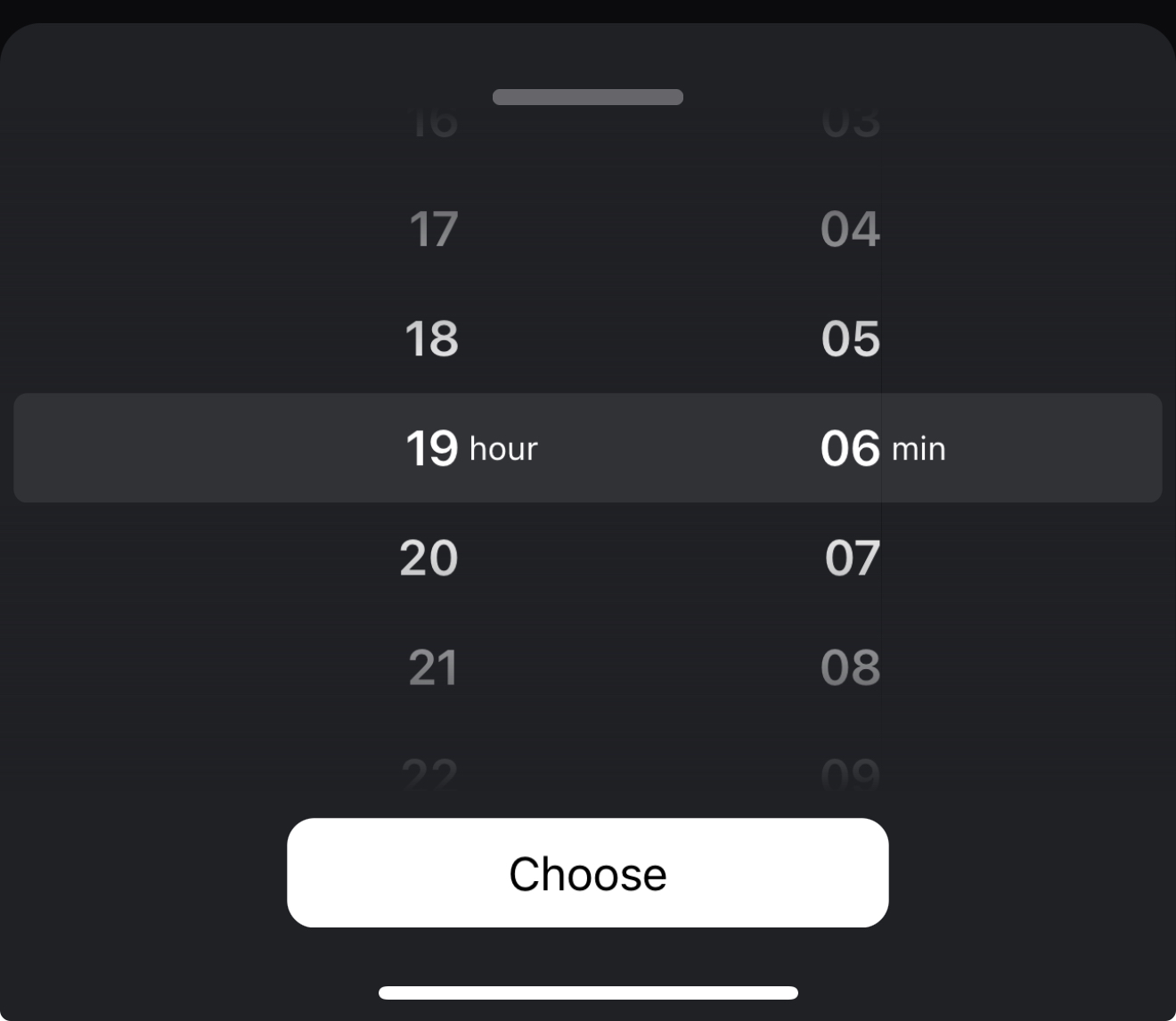Select hour 20 in the picker

(x=429, y=558)
